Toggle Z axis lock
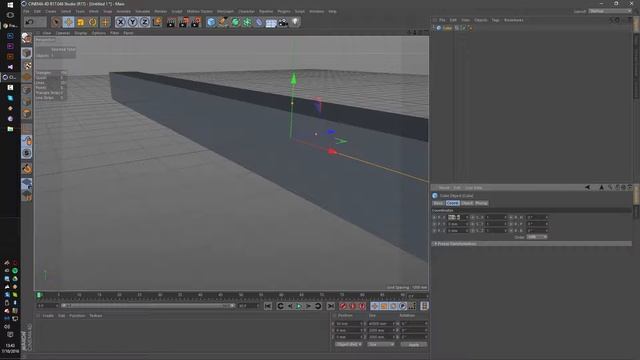This screenshot has height=360, width=640. (144, 22)
